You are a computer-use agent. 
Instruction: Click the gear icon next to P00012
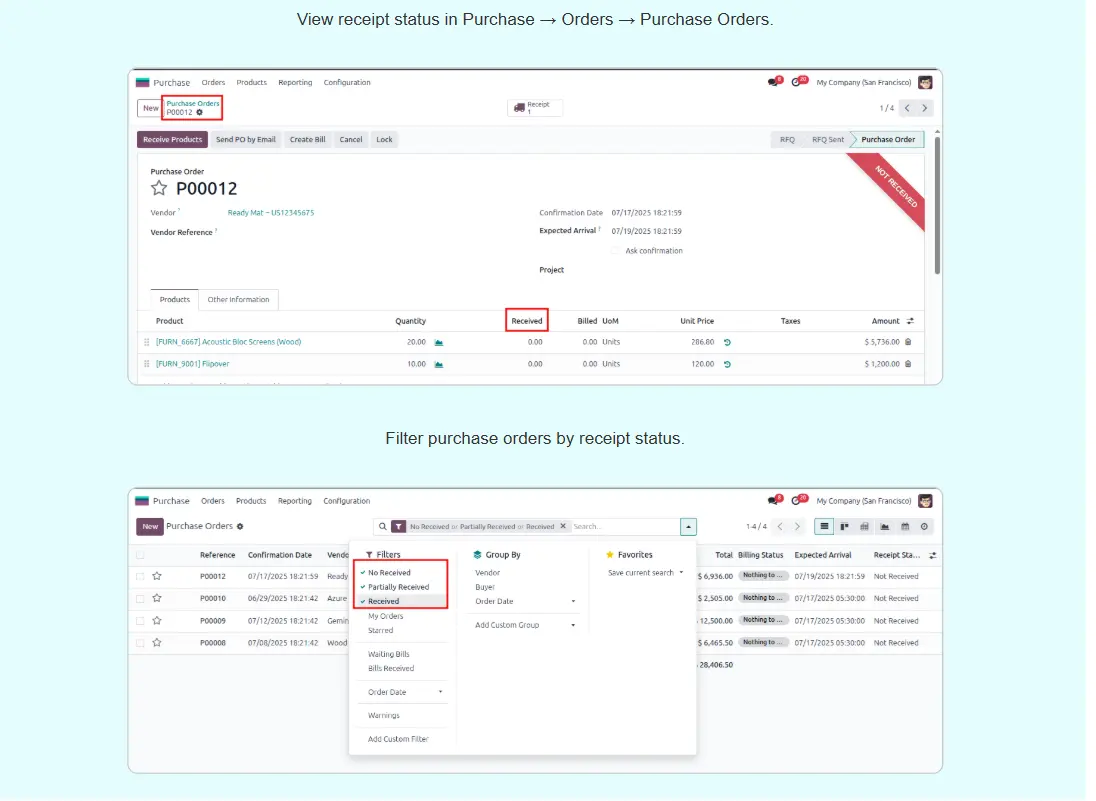[199, 112]
